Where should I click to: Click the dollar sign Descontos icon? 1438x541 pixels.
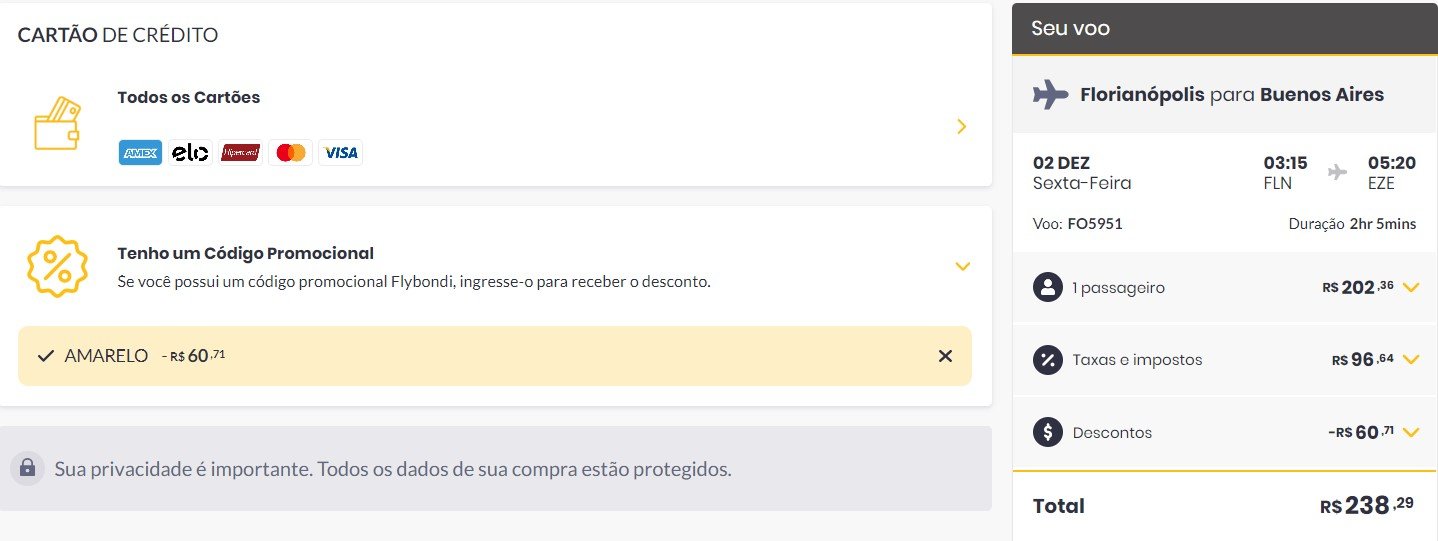click(1047, 432)
